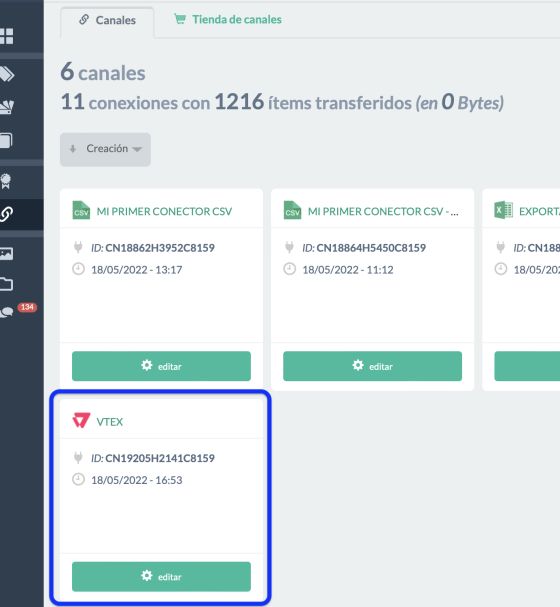Open the stacked pages icon in sidebar

7,141
